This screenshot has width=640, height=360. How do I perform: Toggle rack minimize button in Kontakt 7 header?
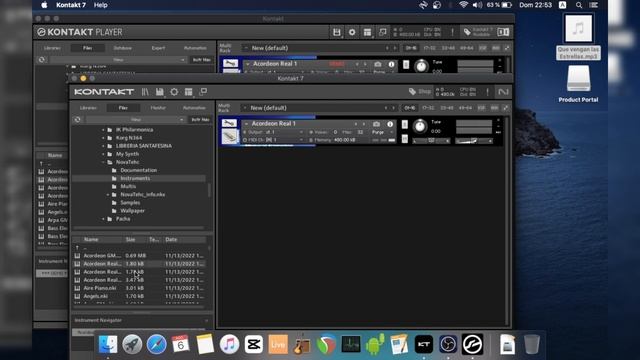coord(505,108)
